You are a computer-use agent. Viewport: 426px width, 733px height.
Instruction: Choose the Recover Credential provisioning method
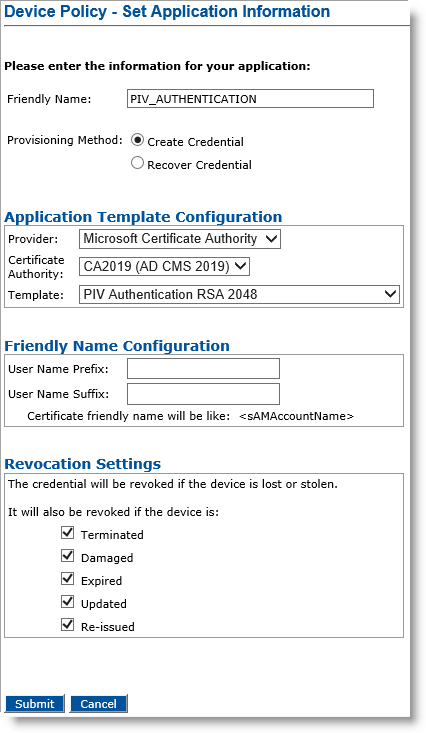[x=137, y=163]
